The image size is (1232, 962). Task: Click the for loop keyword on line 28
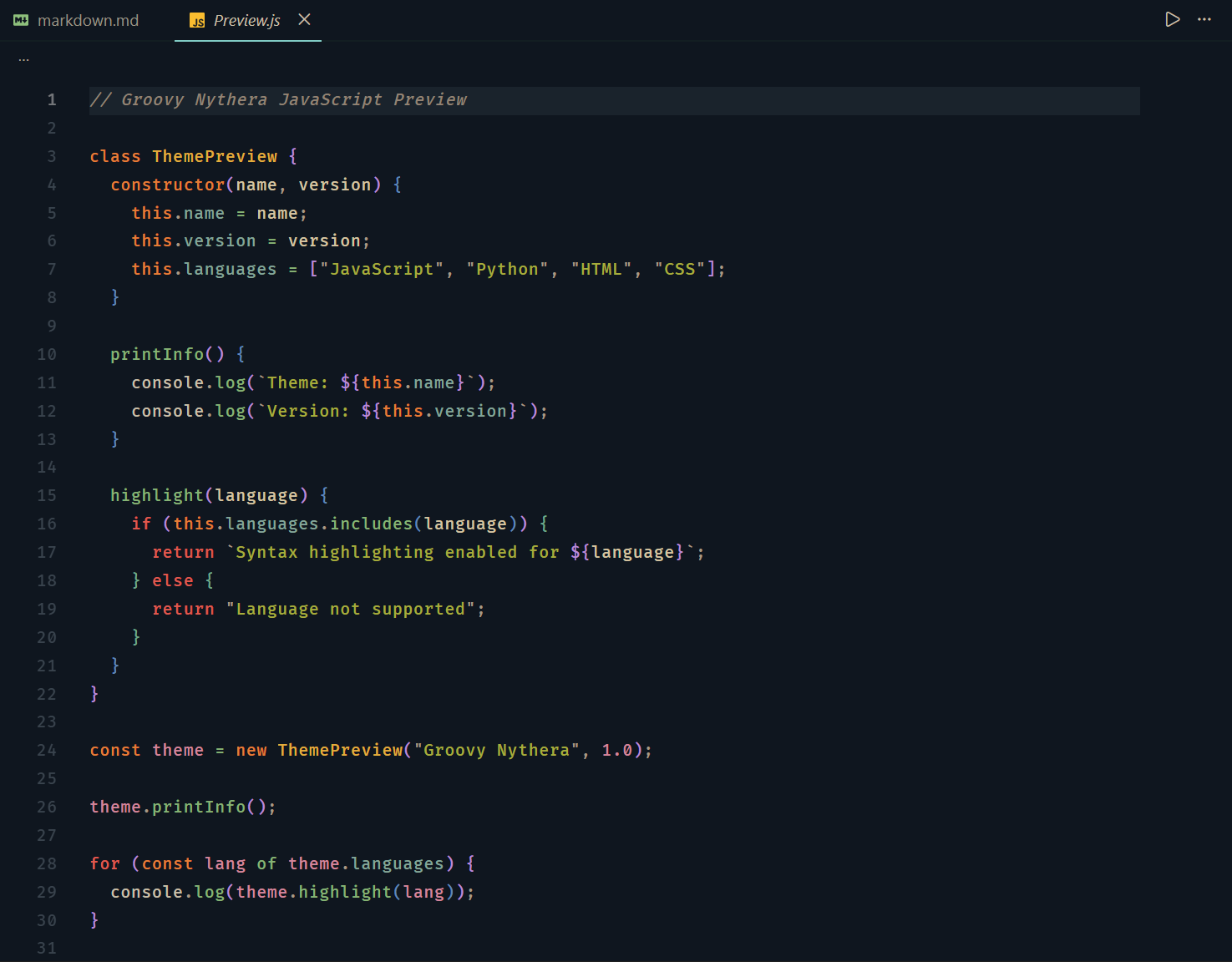(104, 863)
